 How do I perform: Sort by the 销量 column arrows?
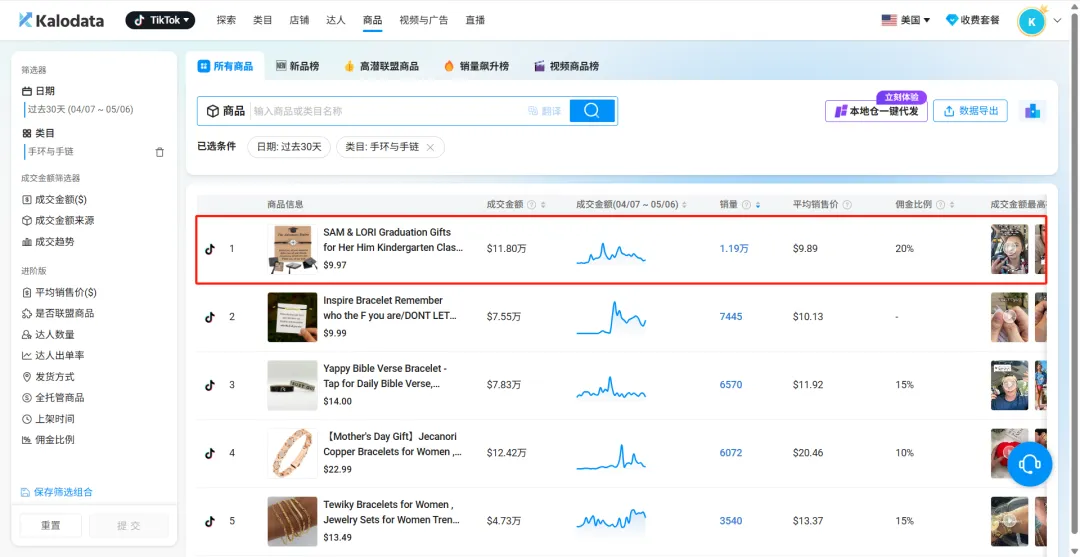tap(758, 204)
